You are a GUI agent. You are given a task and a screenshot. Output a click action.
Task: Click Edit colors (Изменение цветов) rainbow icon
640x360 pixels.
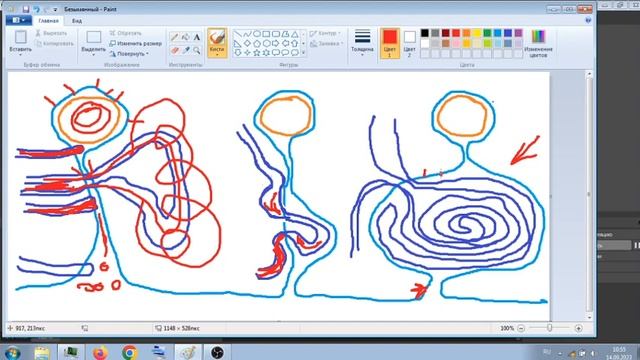click(x=538, y=37)
